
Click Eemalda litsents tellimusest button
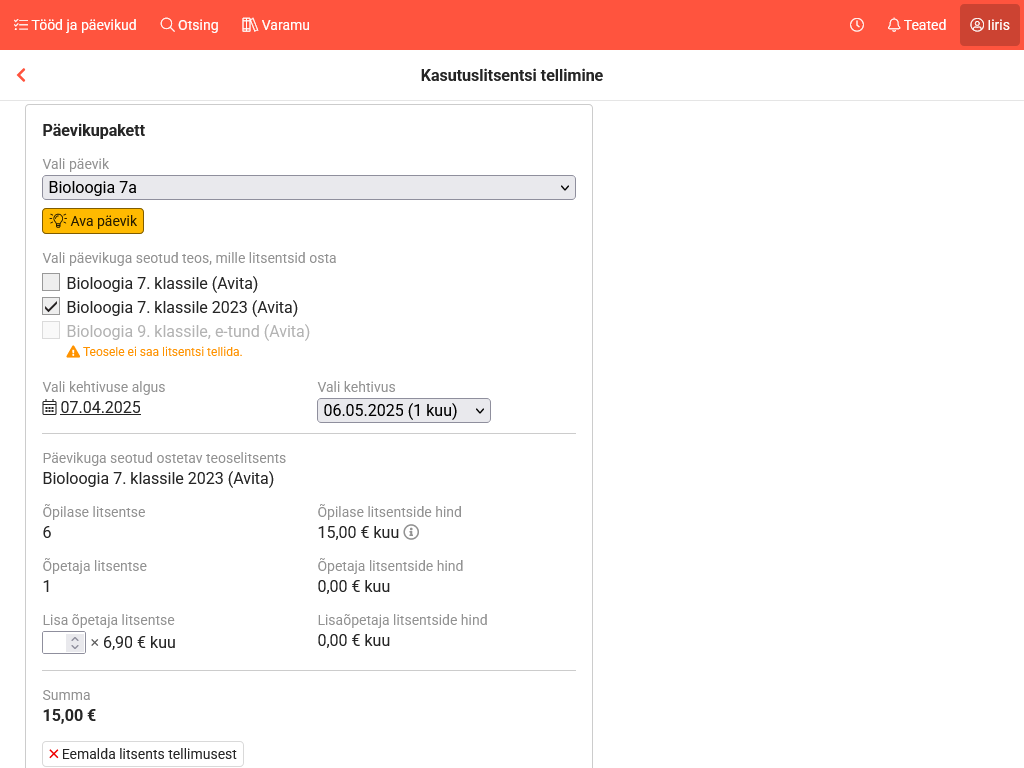143,754
